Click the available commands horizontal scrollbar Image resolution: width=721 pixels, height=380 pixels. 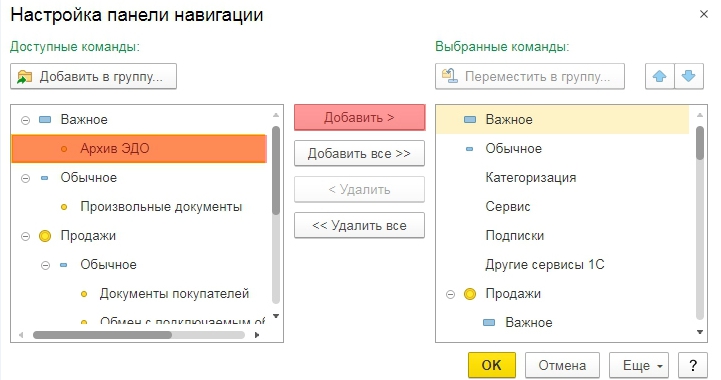102,335
